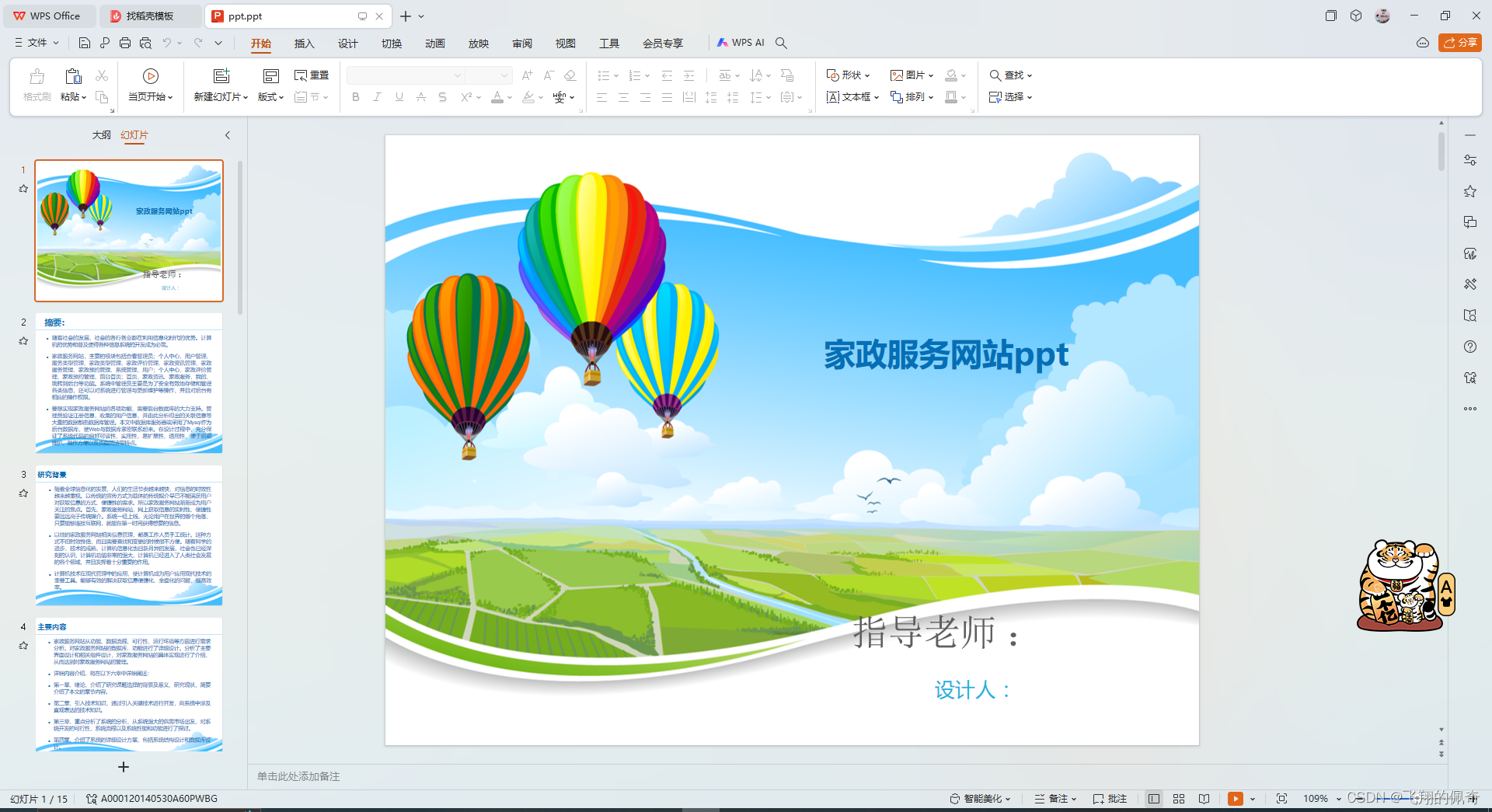This screenshot has height=812, width=1492.
Task: Open the 图片 picture dropdown
Action: (x=912, y=75)
